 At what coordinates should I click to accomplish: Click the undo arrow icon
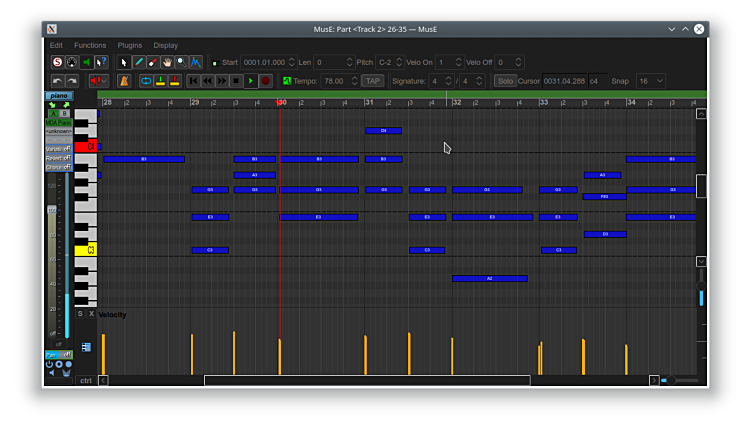click(58, 81)
